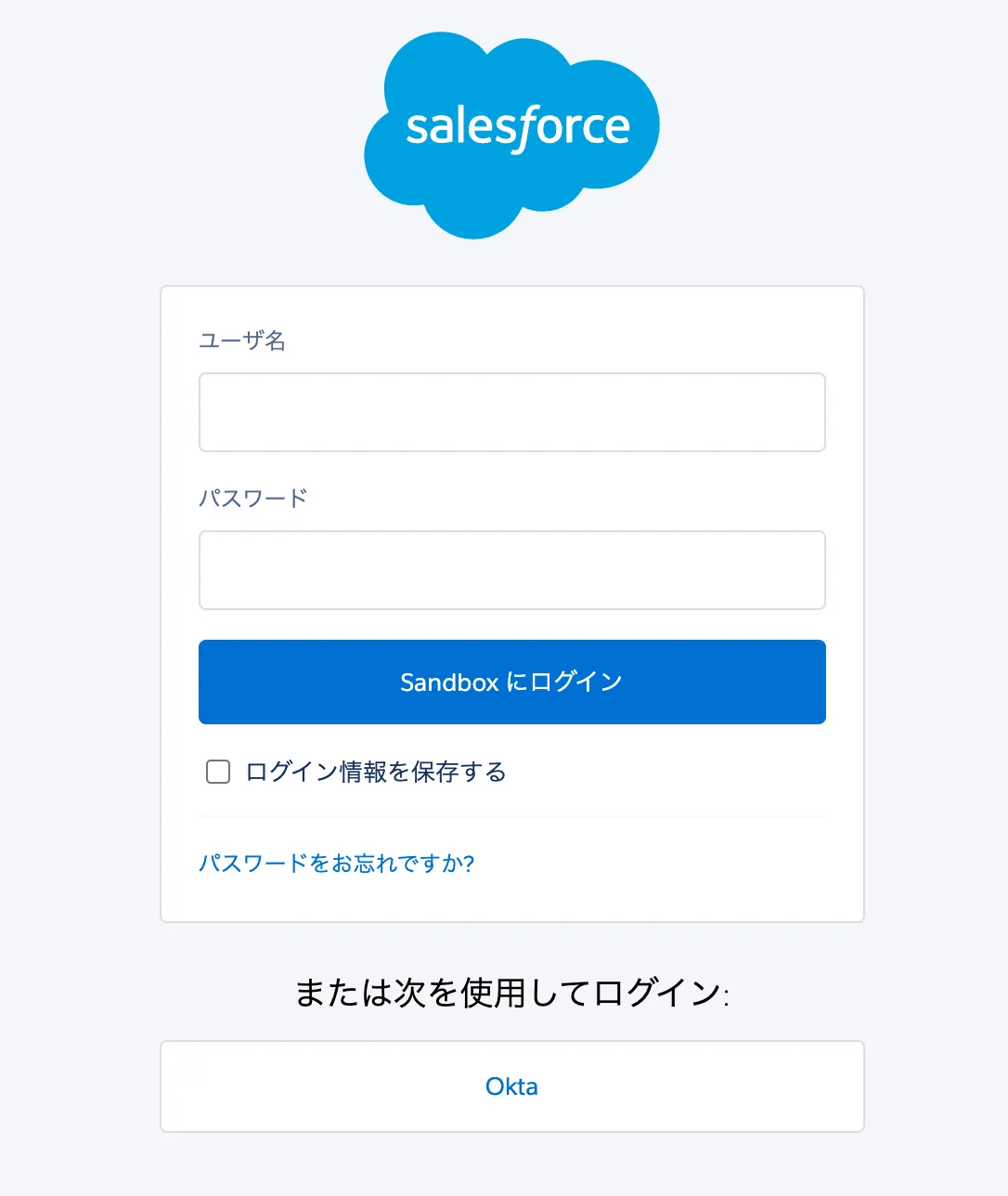Click the "salesforce" wordmark inside the cloud

point(518,127)
